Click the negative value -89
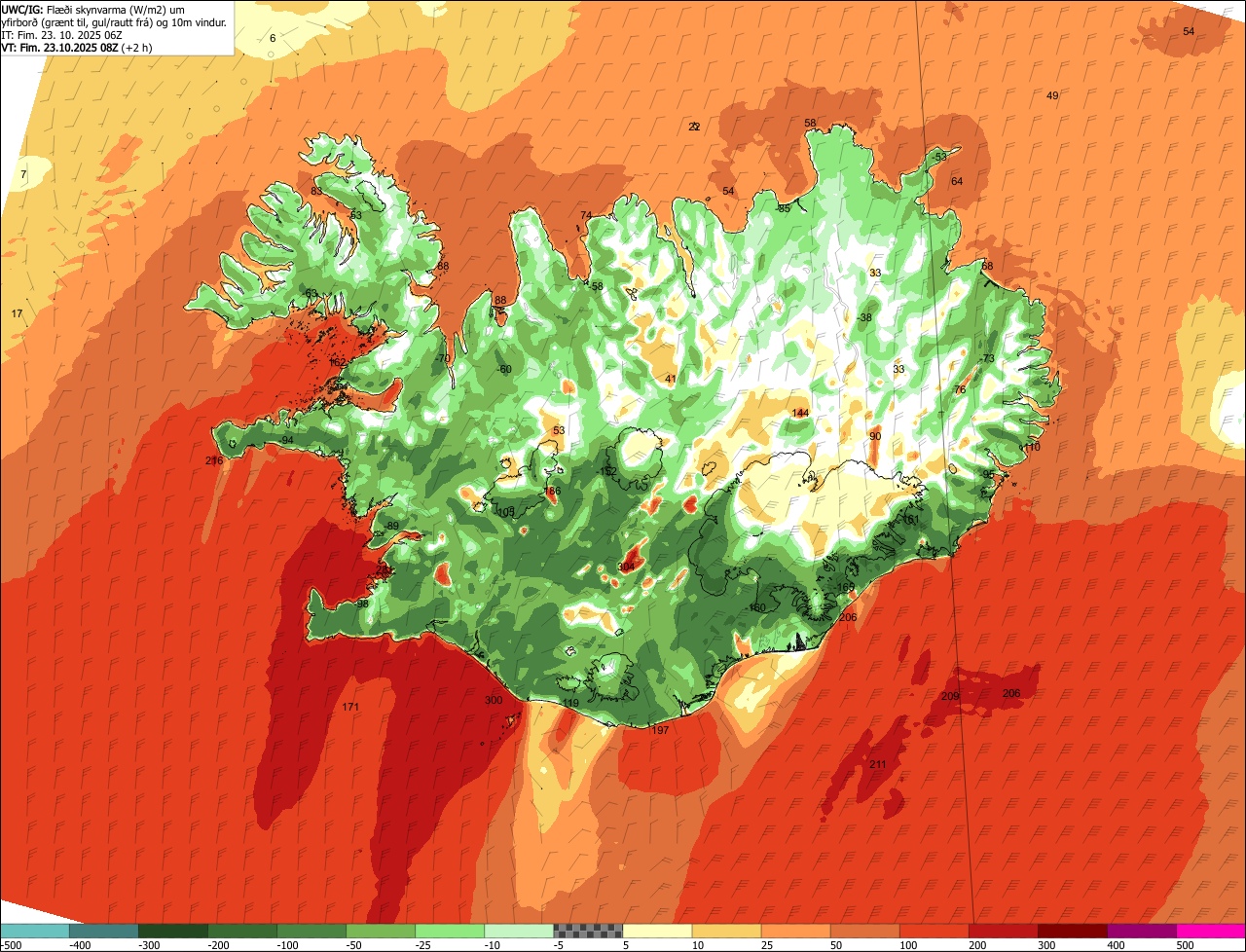The width and height of the screenshot is (1246, 952). [x=391, y=526]
